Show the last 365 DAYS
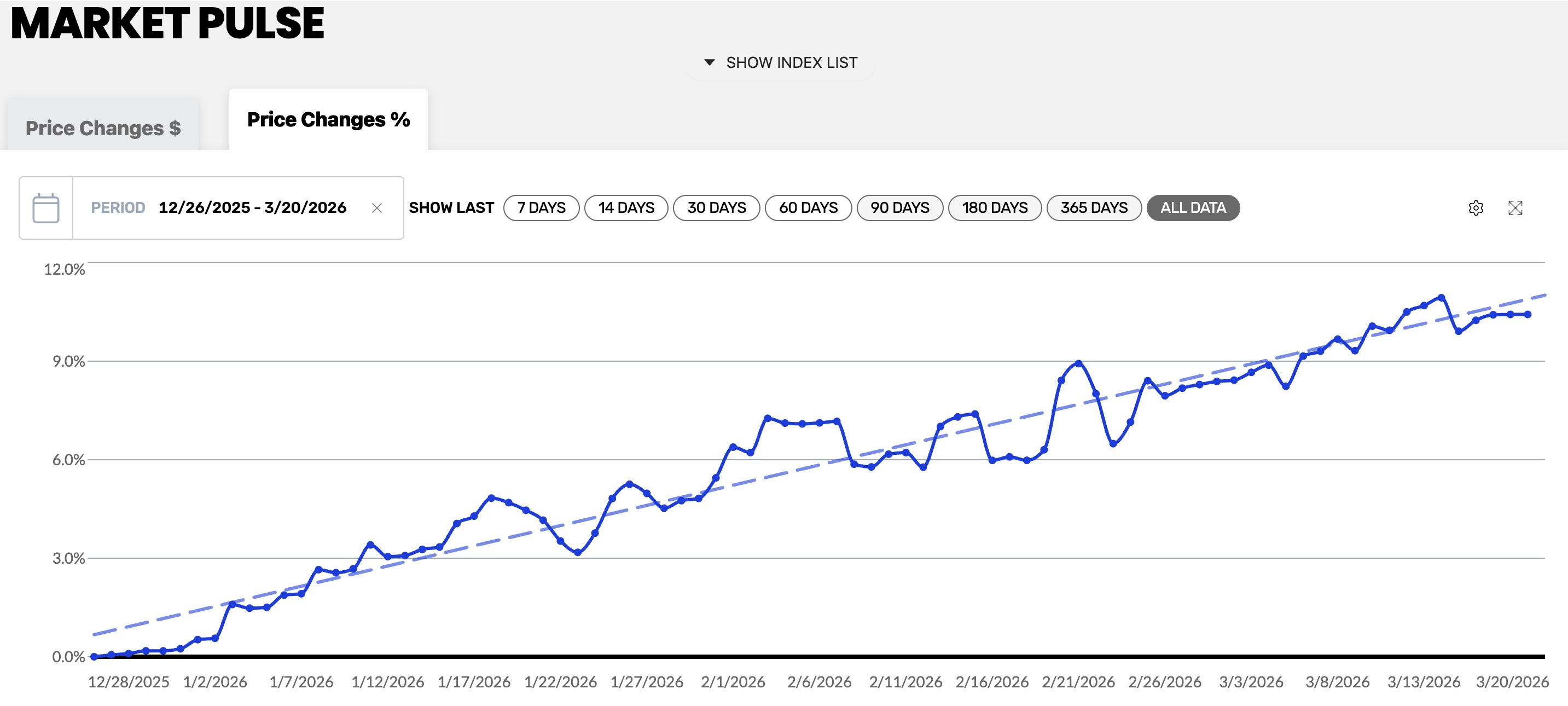Screen dimensions: 1568x706 1094,208
